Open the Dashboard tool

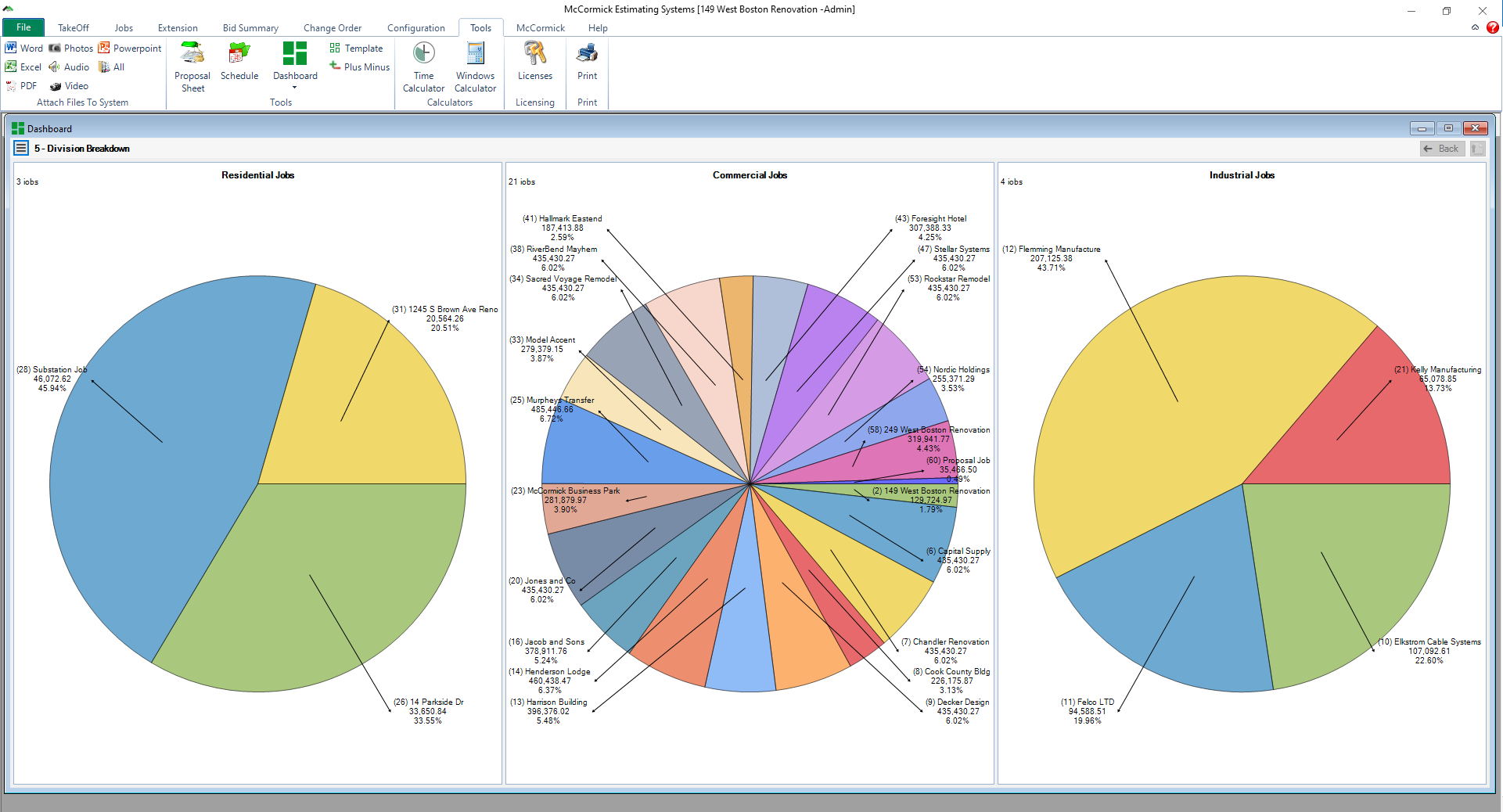click(x=295, y=62)
